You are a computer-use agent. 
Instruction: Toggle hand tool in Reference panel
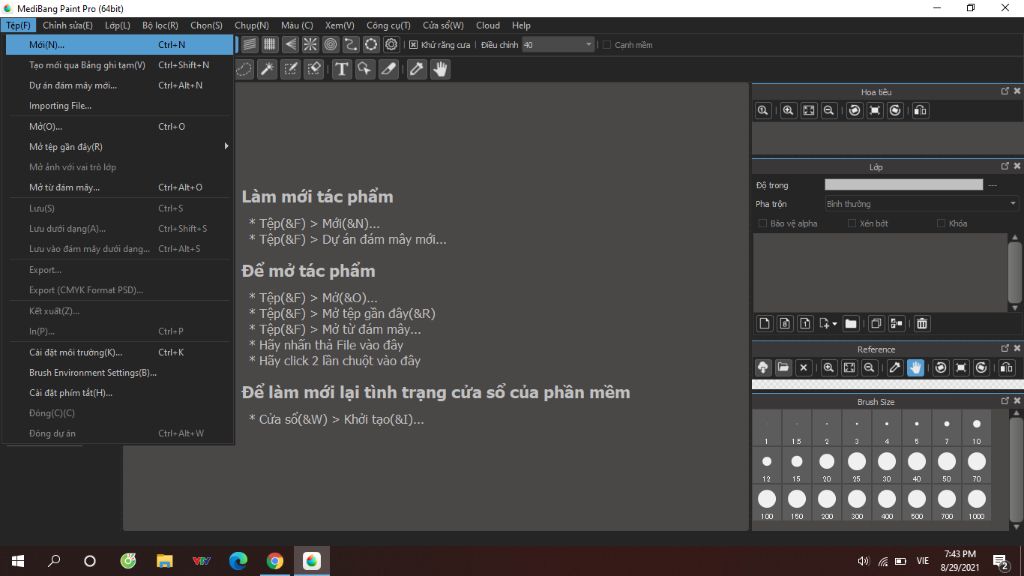tap(916, 368)
